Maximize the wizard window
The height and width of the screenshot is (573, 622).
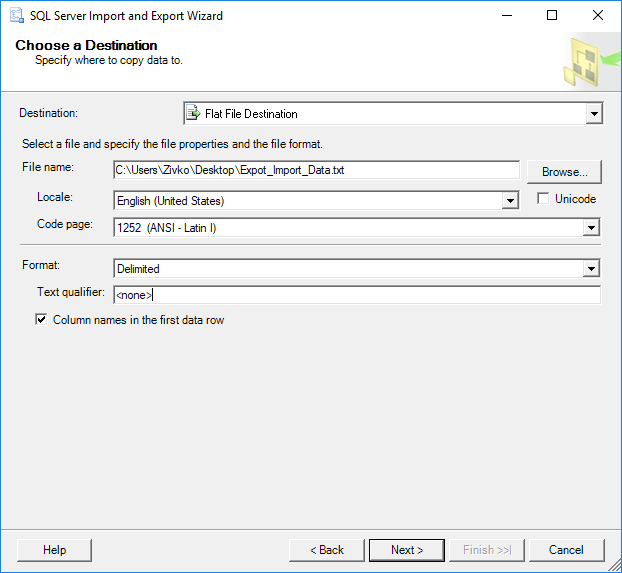pyautogui.click(x=552, y=16)
